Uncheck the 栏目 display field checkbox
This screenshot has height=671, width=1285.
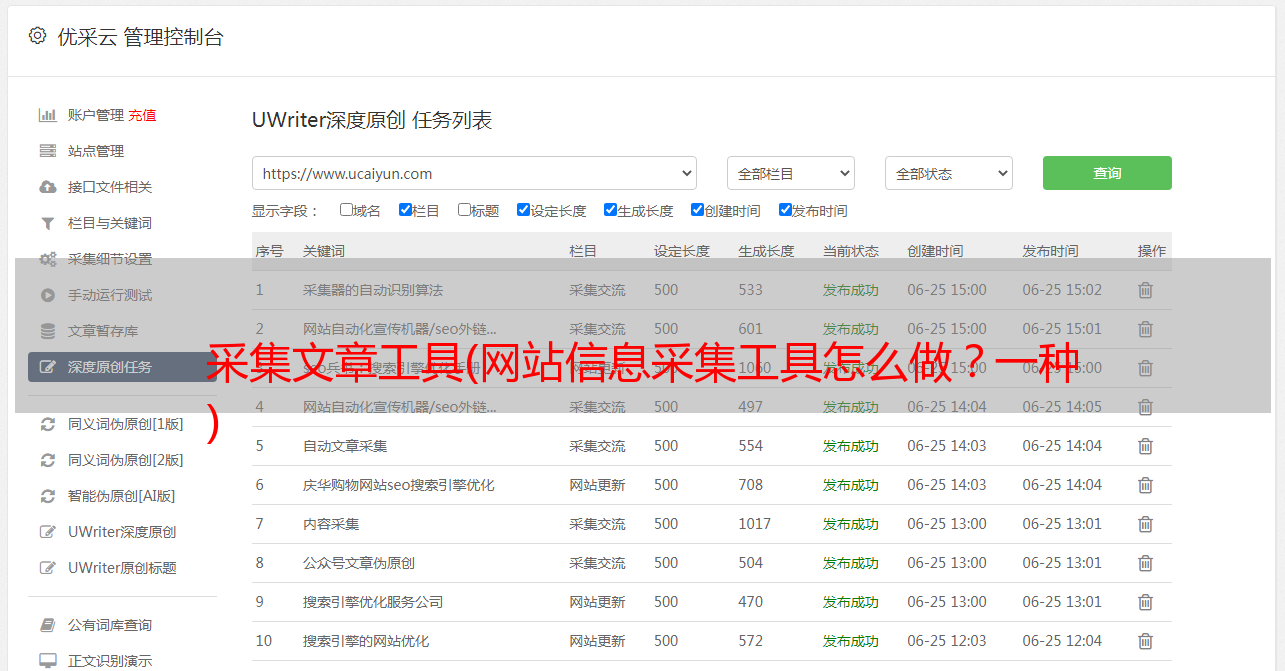[x=405, y=210]
